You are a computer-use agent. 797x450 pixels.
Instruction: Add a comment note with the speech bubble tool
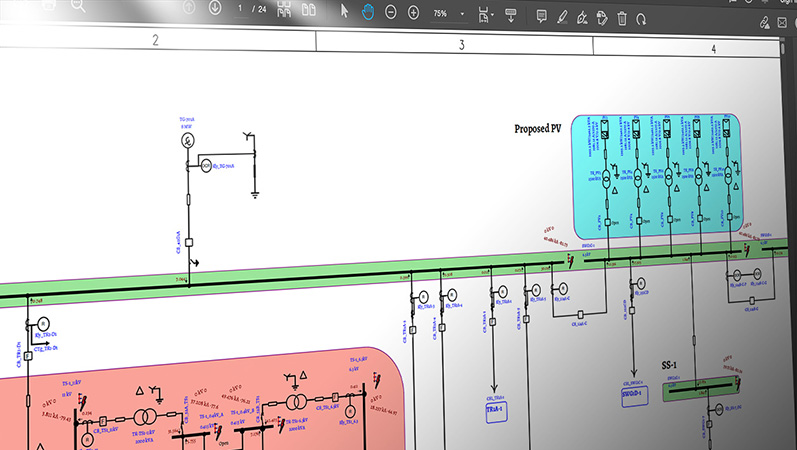(x=542, y=16)
